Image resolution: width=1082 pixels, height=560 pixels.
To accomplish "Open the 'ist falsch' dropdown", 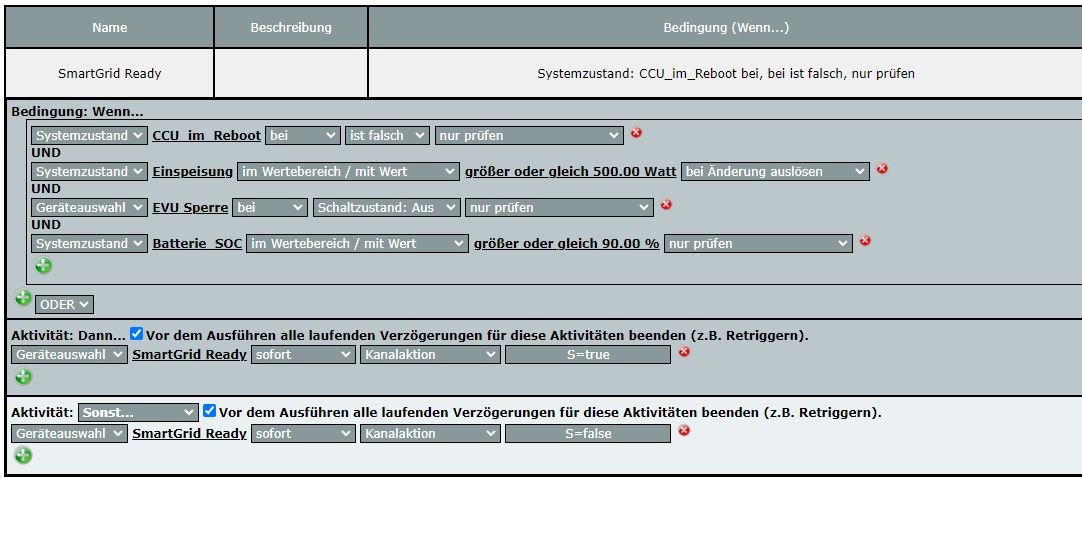I will click(388, 135).
